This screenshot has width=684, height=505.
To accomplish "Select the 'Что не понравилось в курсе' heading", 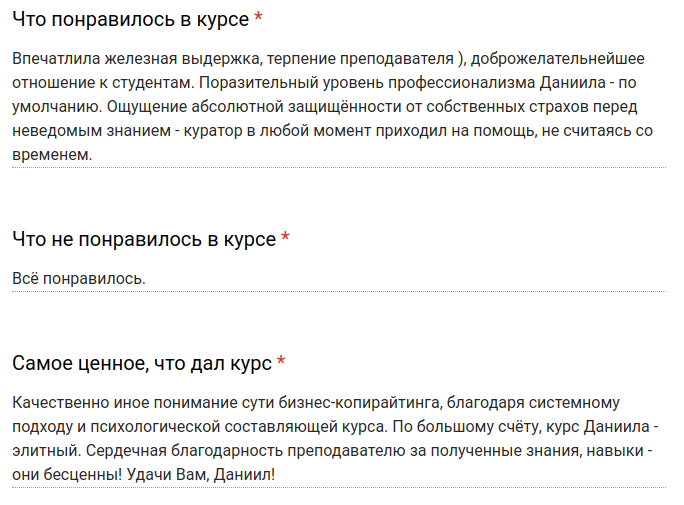I will click(144, 239).
